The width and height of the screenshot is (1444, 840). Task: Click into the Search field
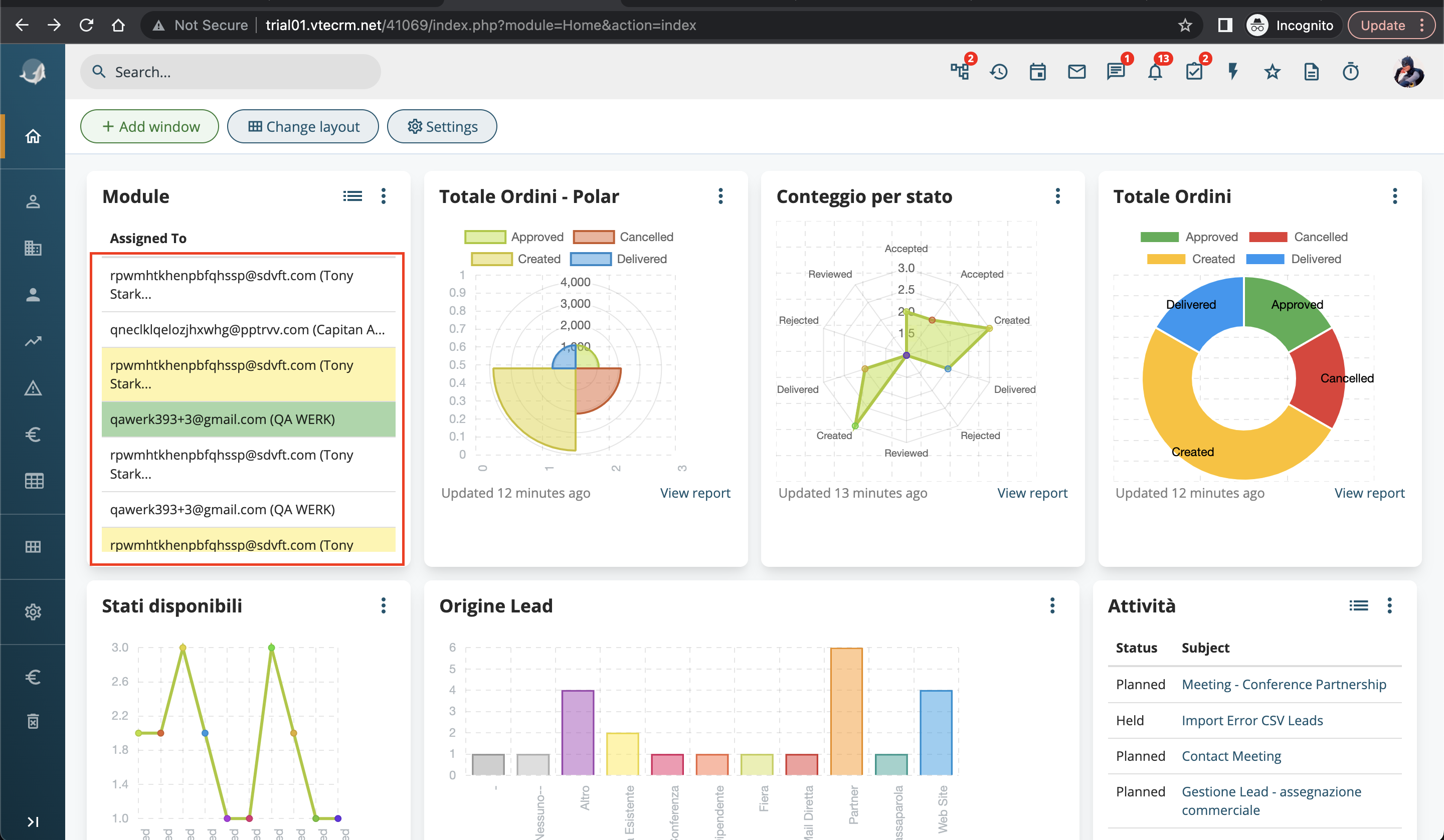point(230,72)
